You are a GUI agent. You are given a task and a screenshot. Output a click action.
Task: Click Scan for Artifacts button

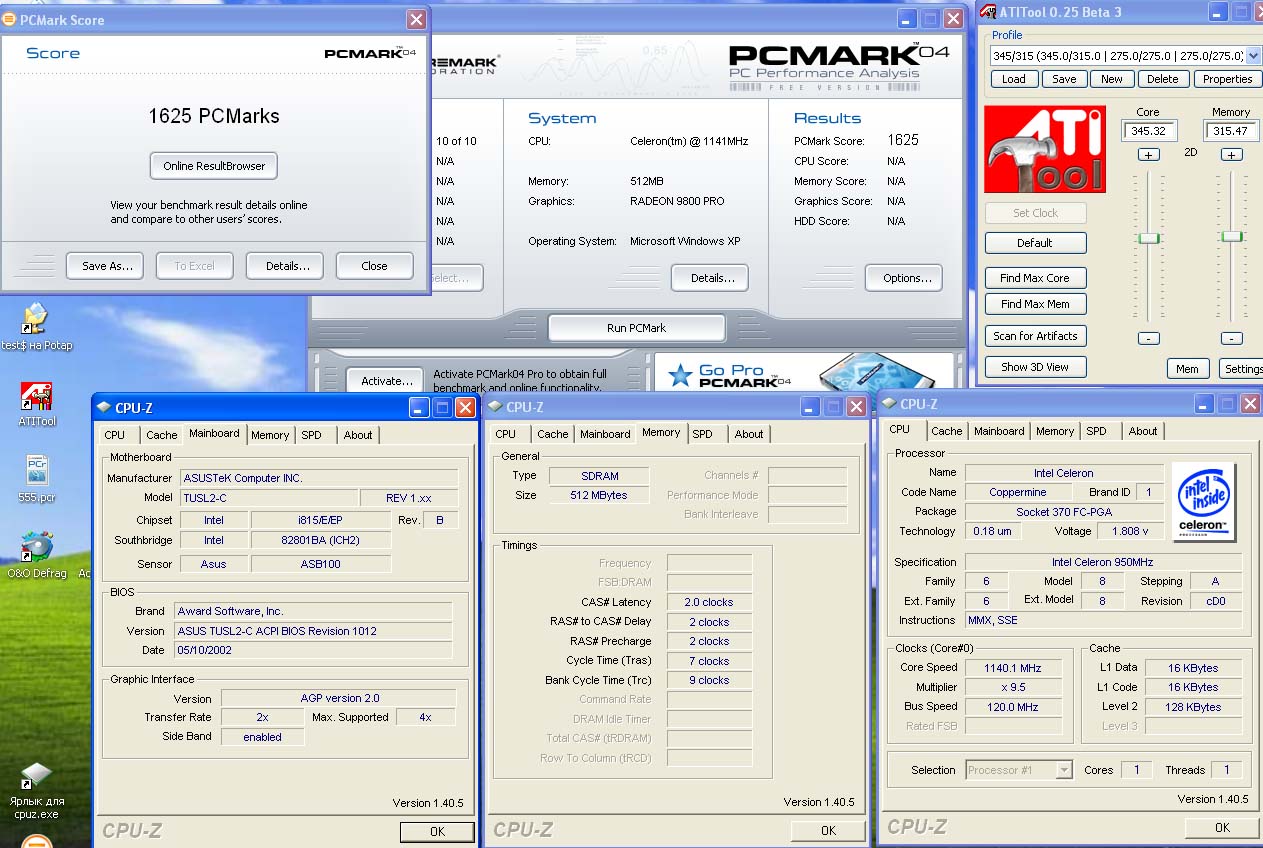[1035, 336]
